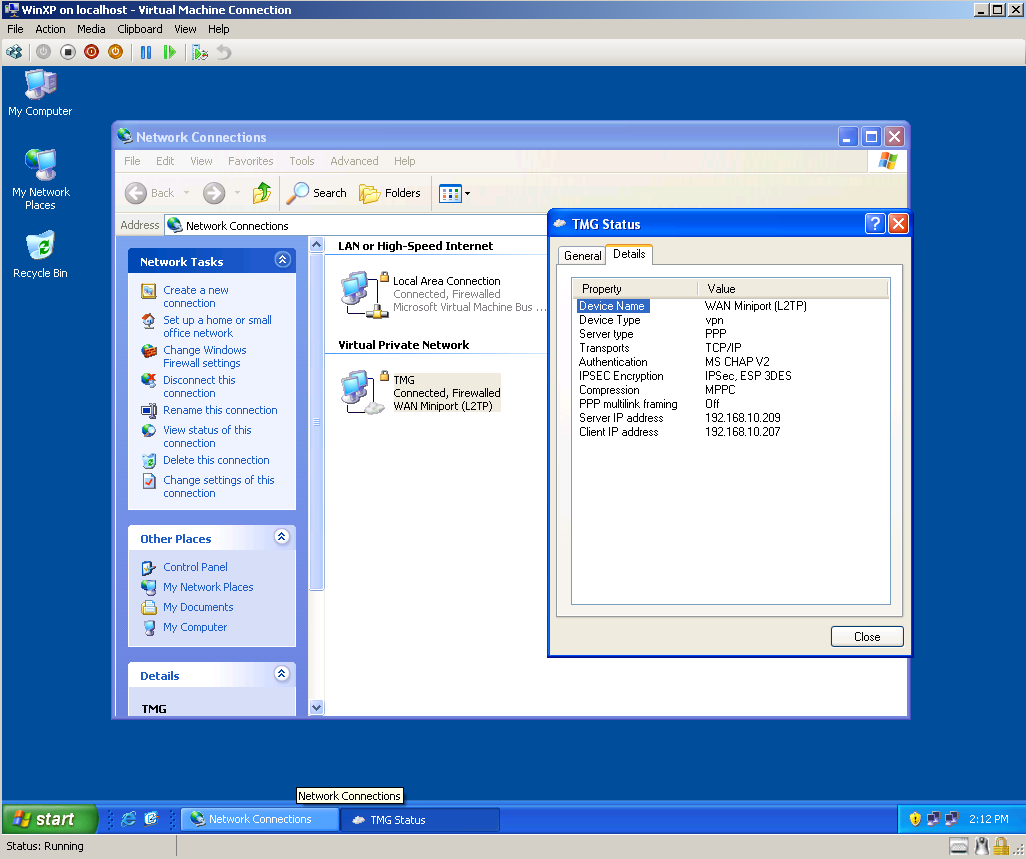Select the Local Area Connection icon
This screenshot has height=859, width=1026.
pyautogui.click(x=360, y=293)
